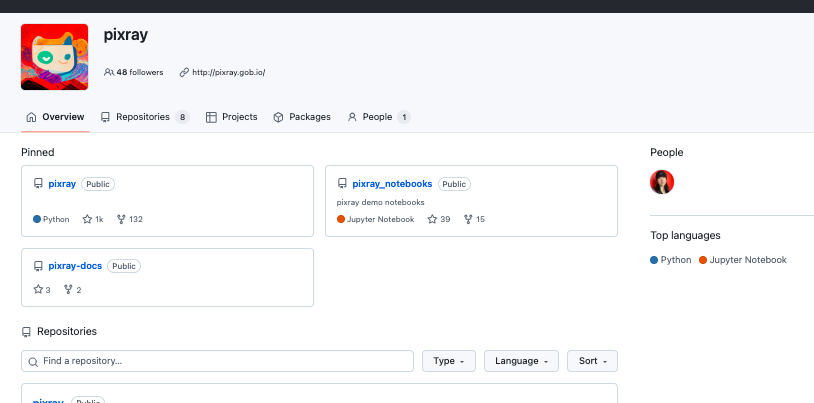Click the Pinned section heading
The image size is (814, 403).
(x=37, y=152)
